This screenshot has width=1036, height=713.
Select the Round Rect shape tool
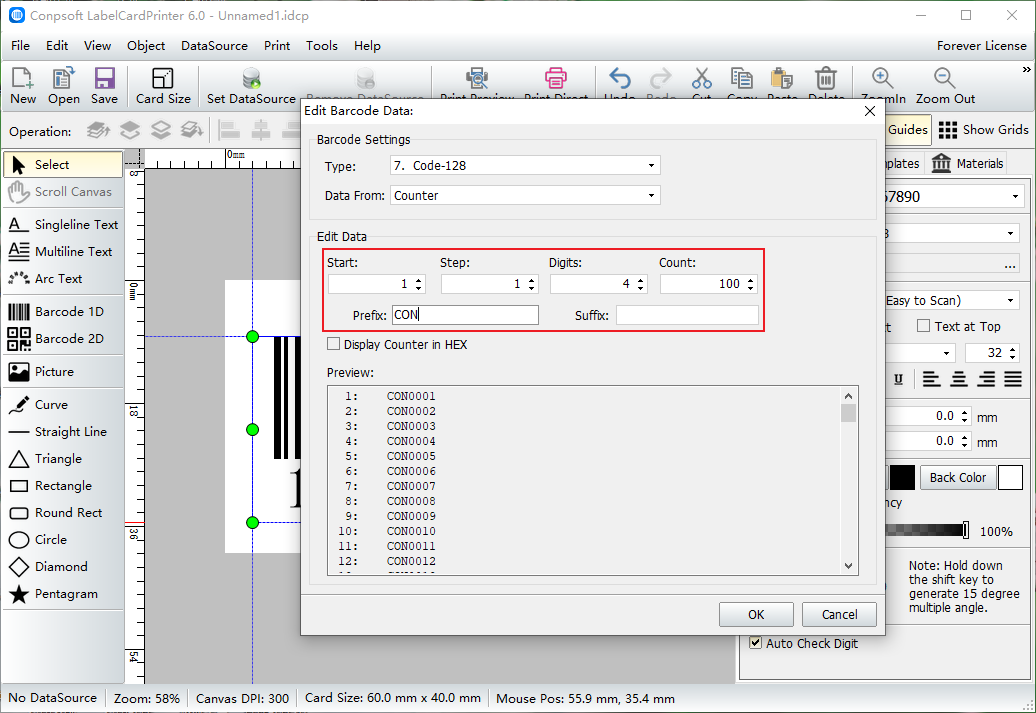pyautogui.click(x=63, y=513)
